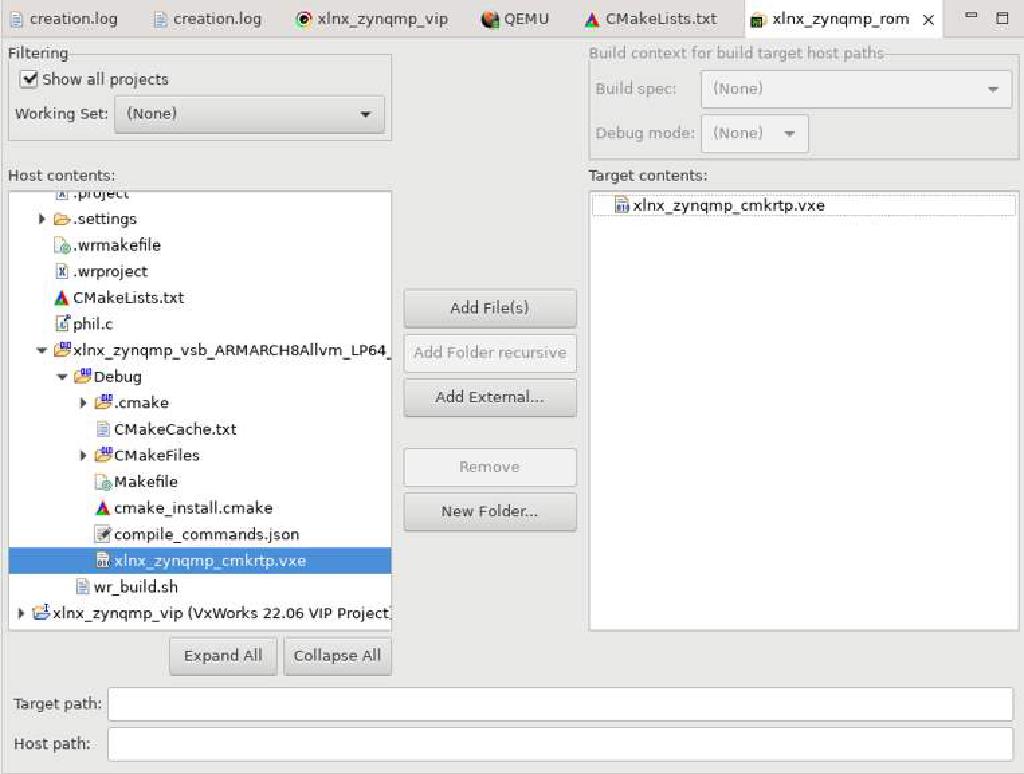Click the .wrproject Wind River project icon

click(x=60, y=271)
